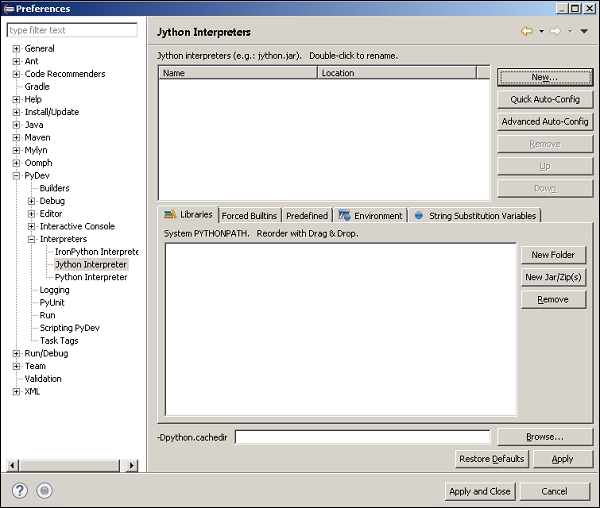
Task: Click the -Dpython.cachedir text field
Action: click(x=362, y=437)
